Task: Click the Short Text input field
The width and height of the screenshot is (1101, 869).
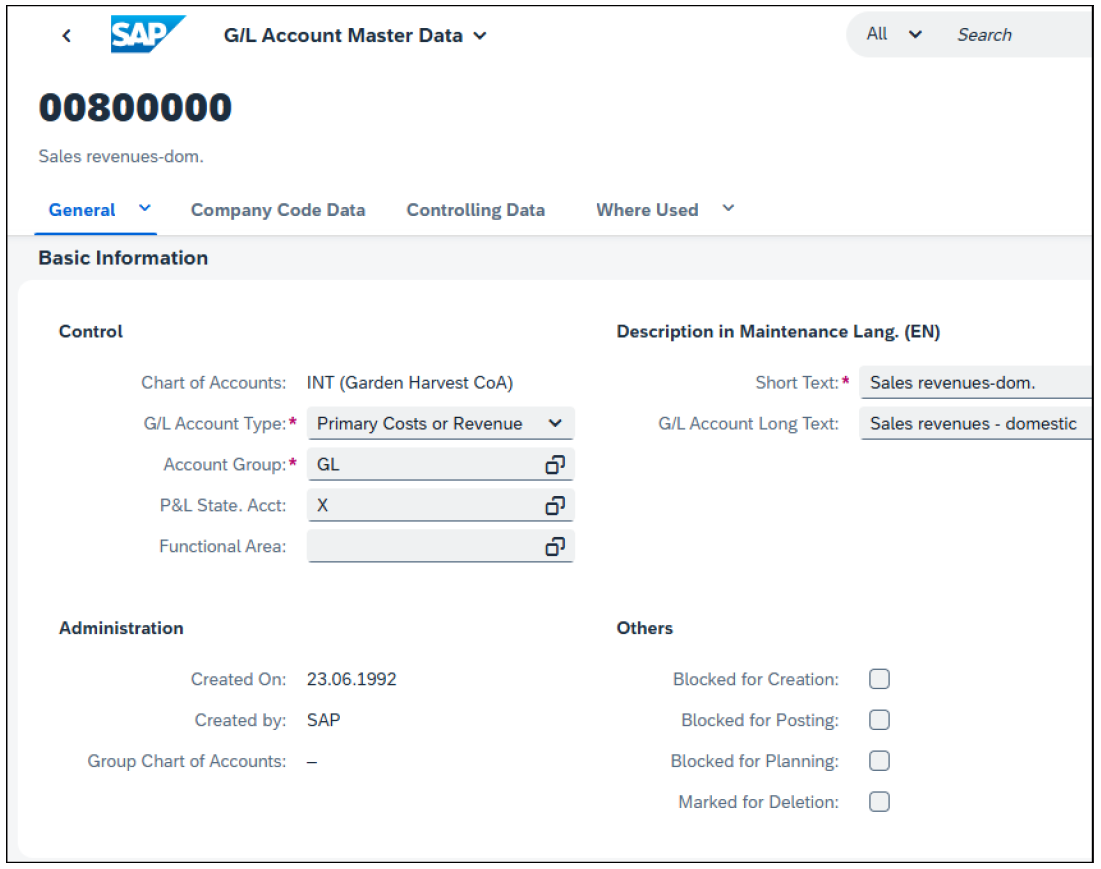Action: [x=975, y=383]
